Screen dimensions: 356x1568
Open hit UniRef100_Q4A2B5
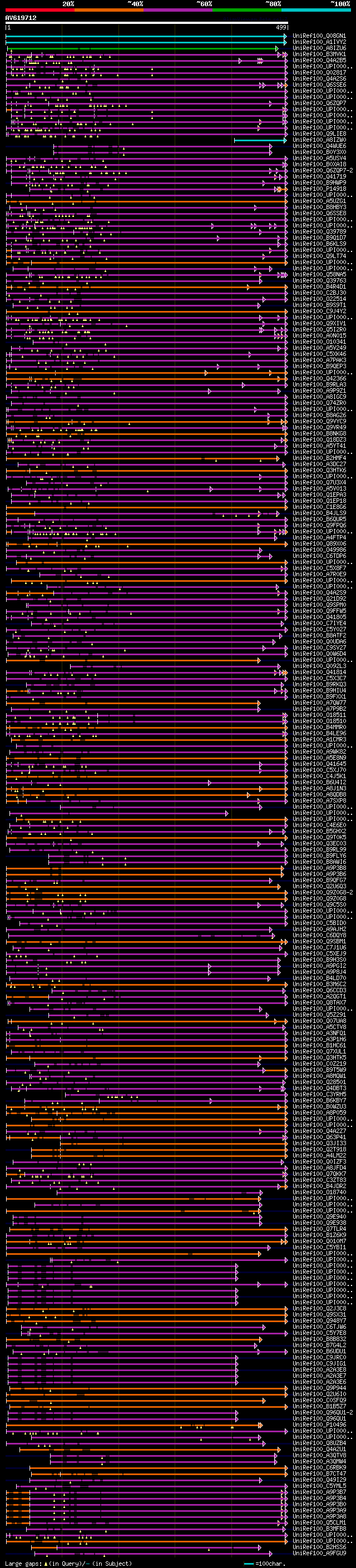click(x=319, y=60)
